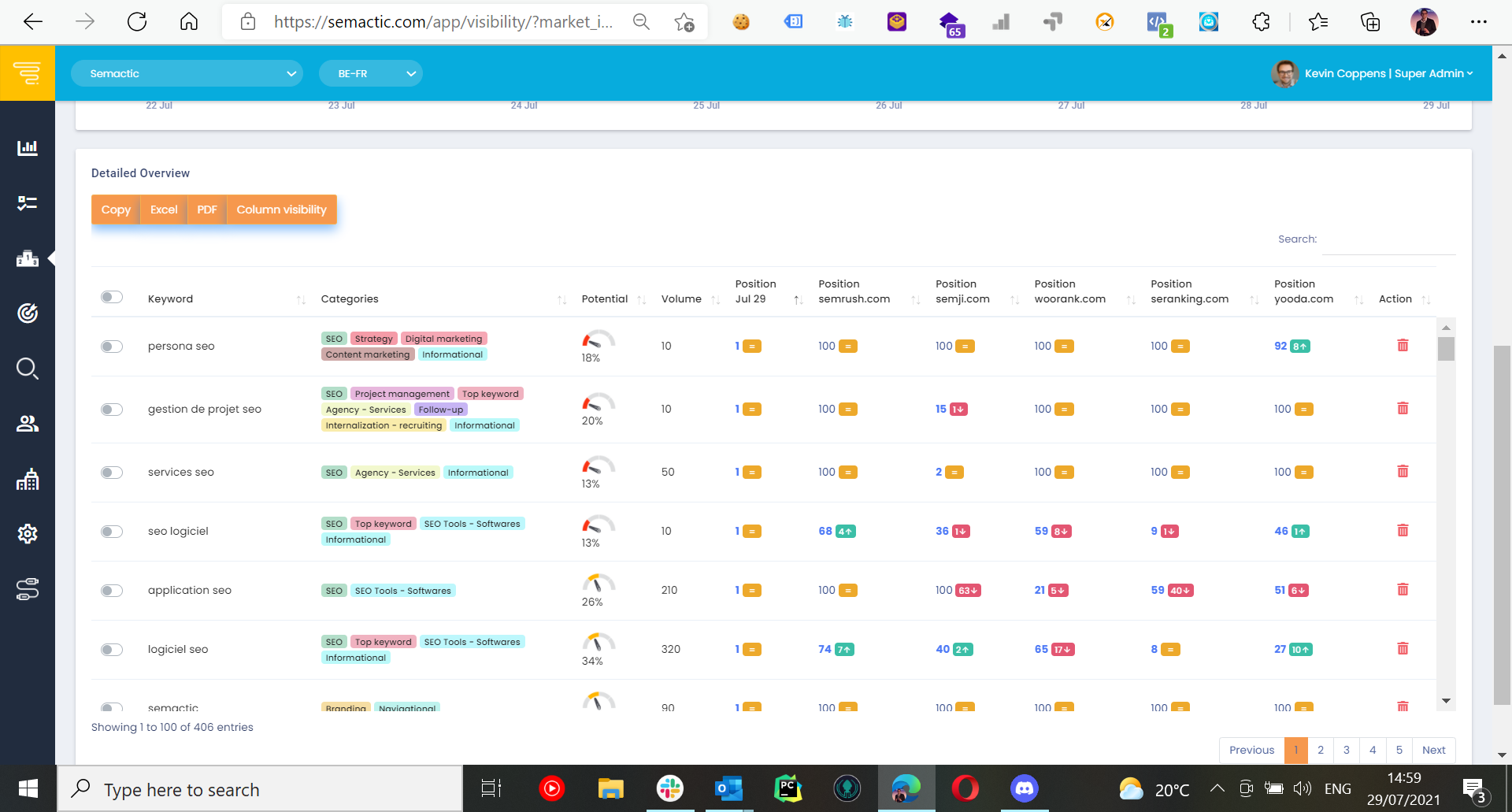Screen dimensions: 1512x812
Task: Toggle the 'application seo' keyword switch
Action: [x=112, y=591]
